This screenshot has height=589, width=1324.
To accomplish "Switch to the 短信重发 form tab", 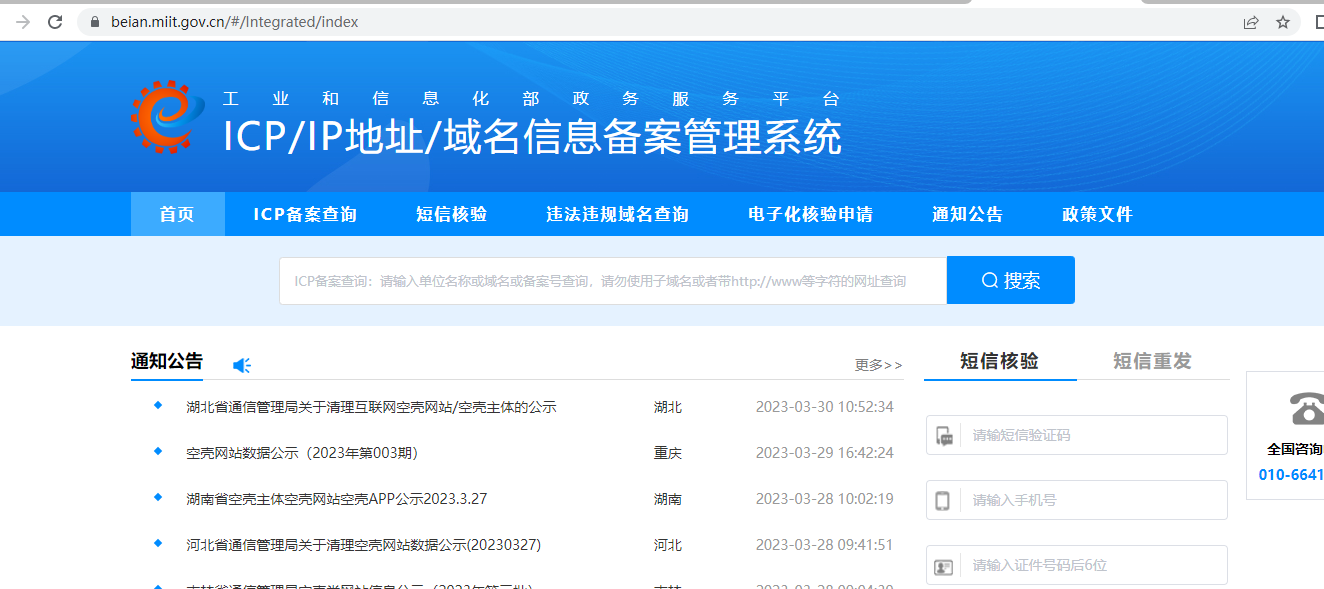I will [x=1153, y=361].
